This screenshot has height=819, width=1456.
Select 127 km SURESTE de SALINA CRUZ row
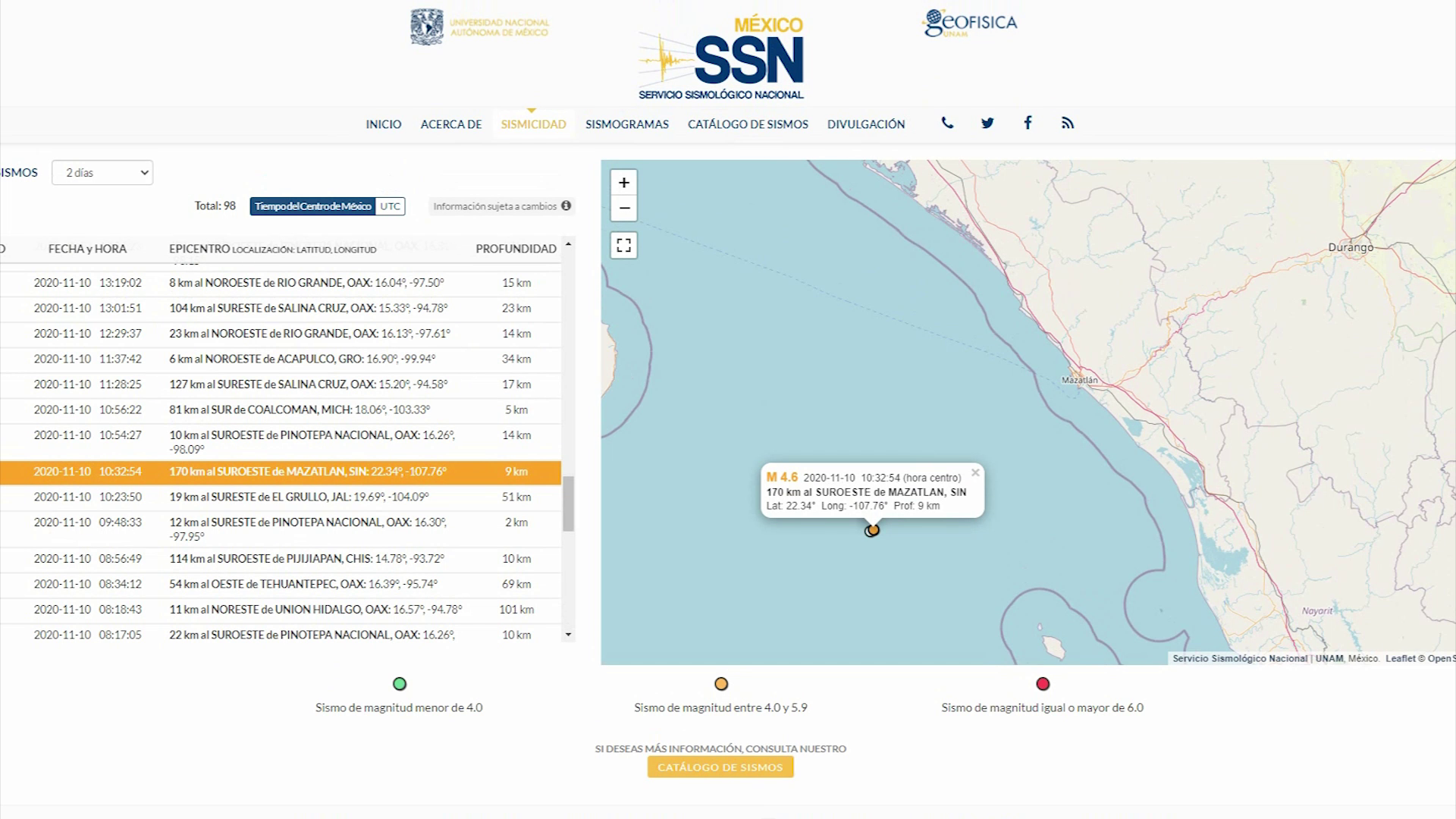281,384
